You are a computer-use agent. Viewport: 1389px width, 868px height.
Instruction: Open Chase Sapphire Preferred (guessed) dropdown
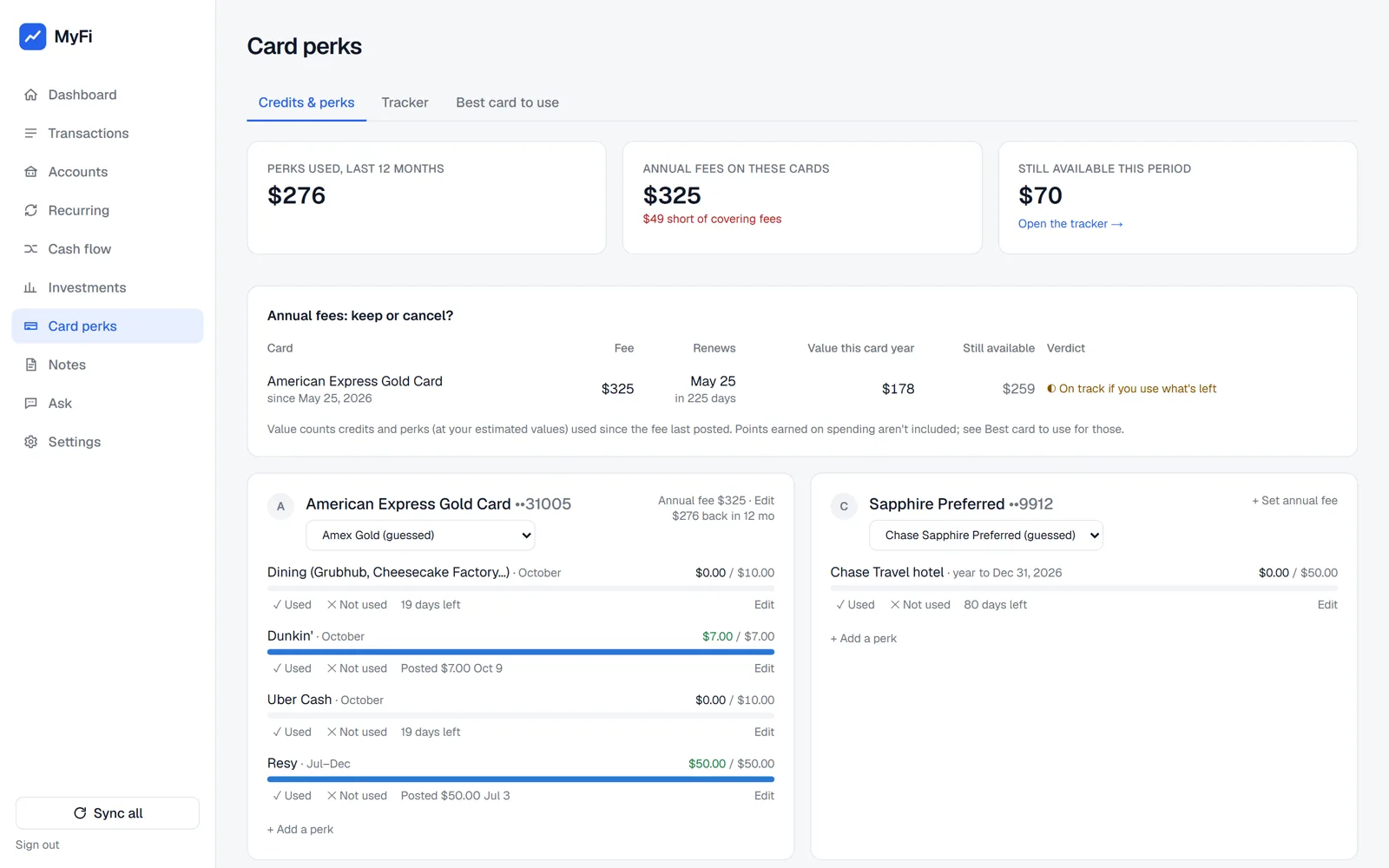[x=985, y=536]
